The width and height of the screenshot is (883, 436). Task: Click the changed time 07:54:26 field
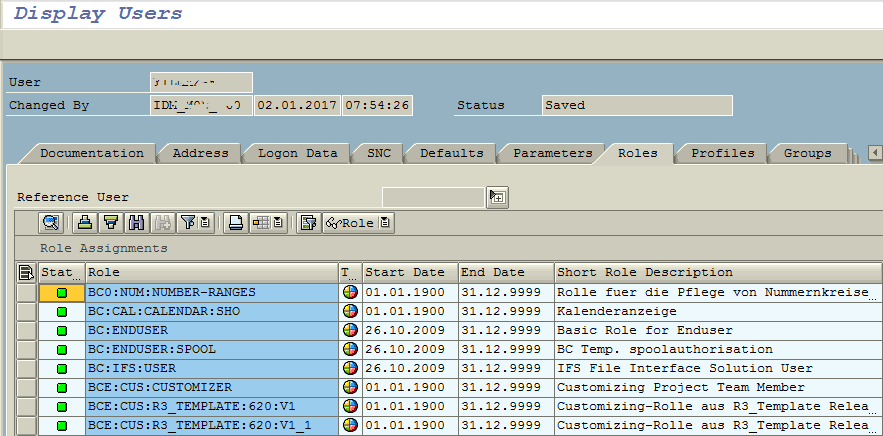[377, 105]
